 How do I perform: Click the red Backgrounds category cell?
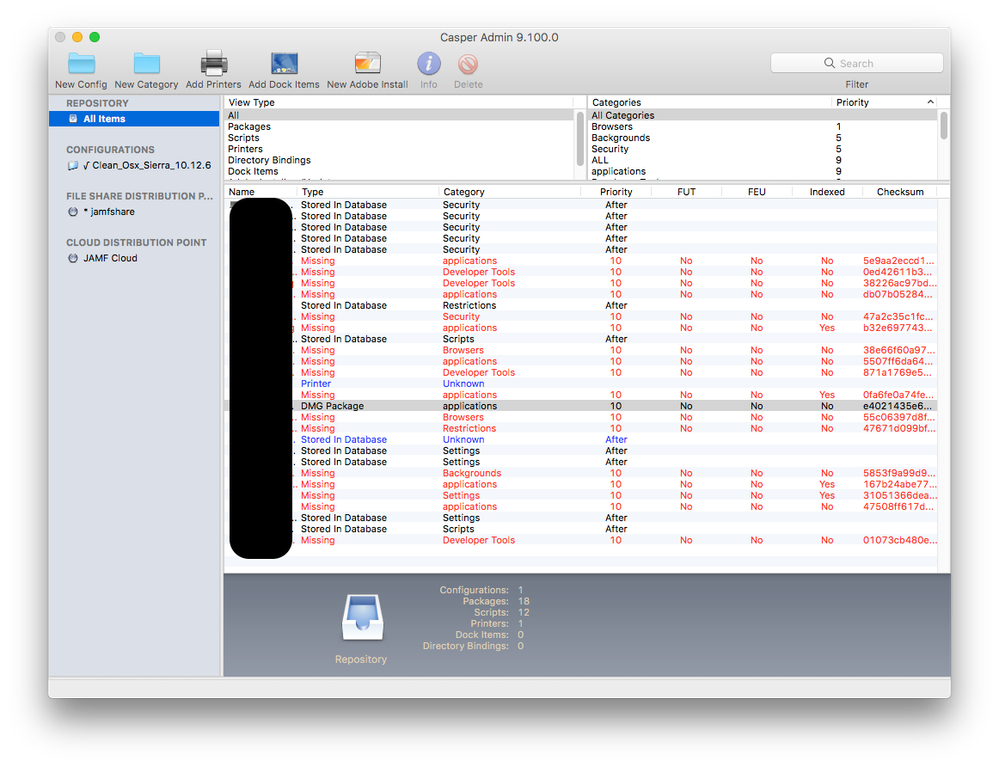(x=472, y=473)
